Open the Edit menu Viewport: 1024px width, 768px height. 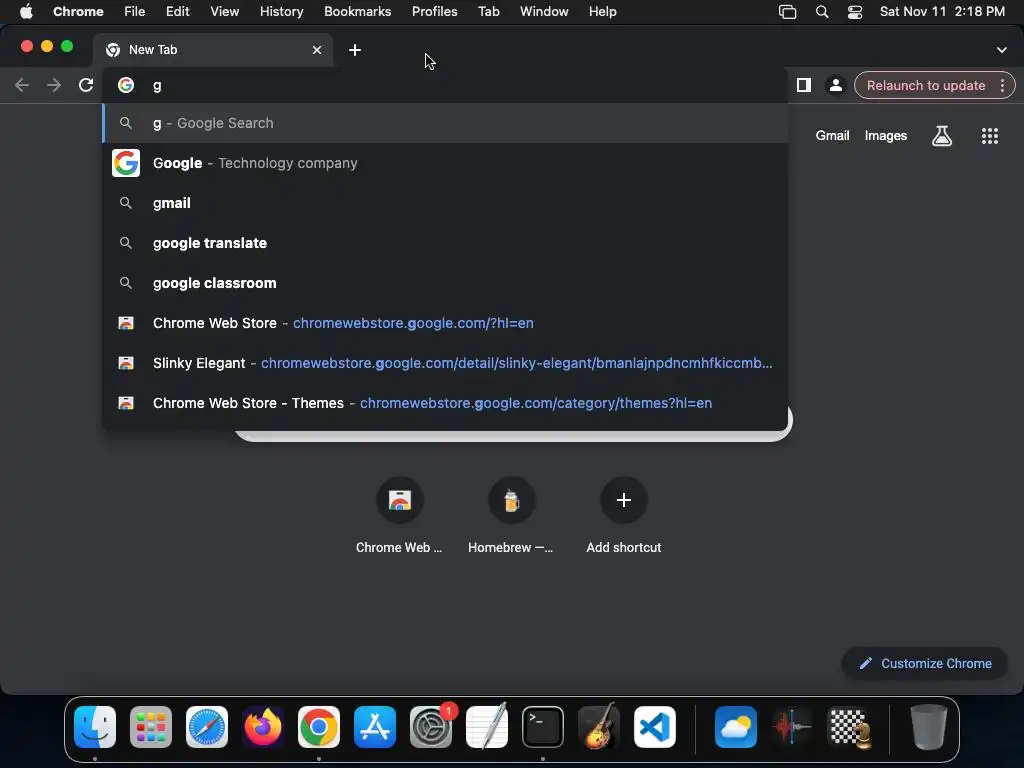tap(177, 12)
